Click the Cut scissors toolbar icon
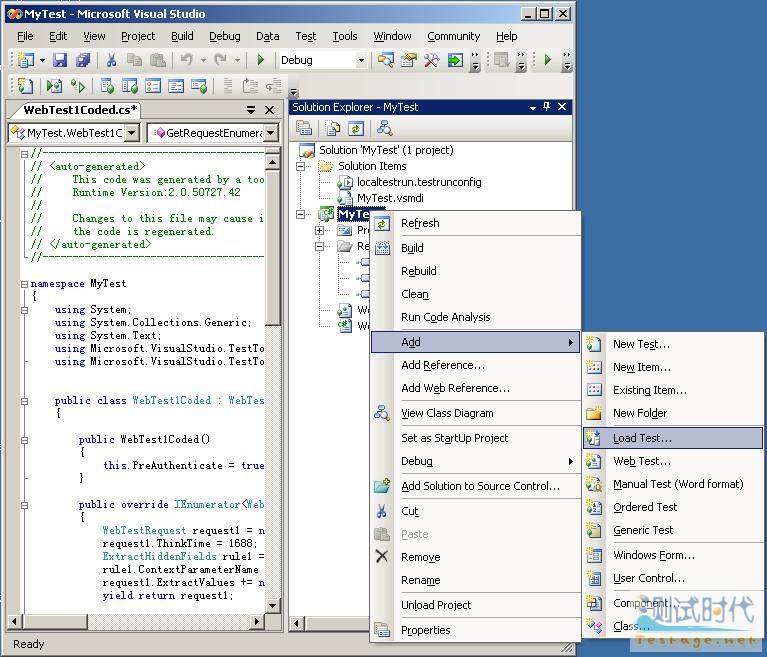767x657 pixels. [111, 61]
